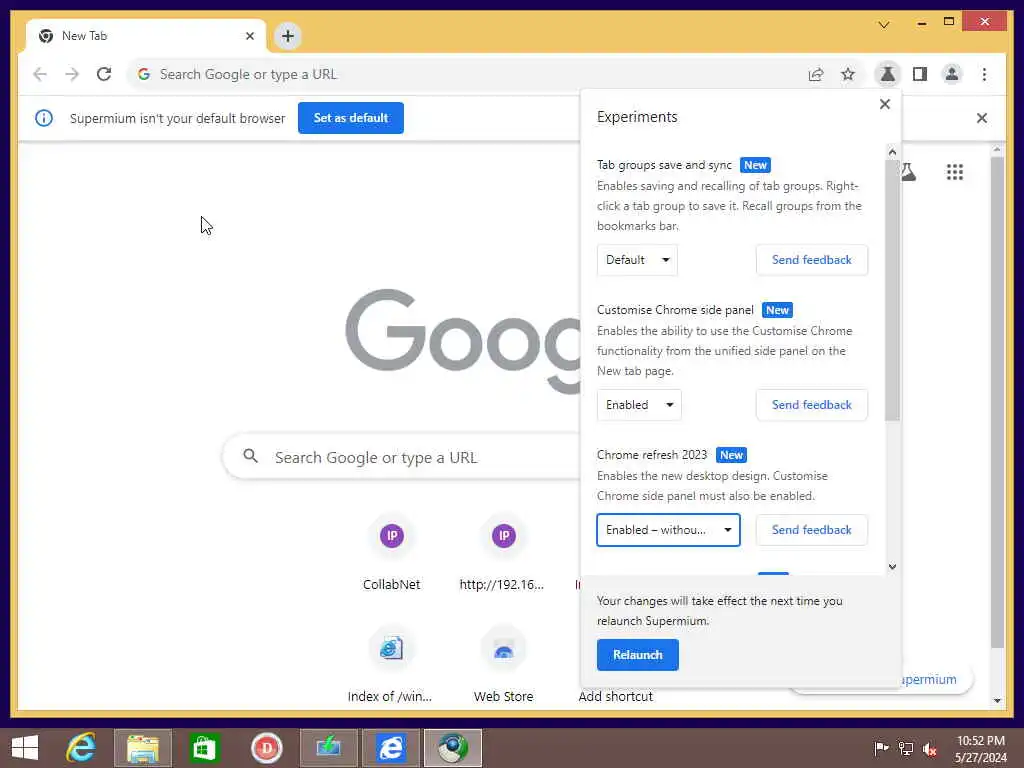The height and width of the screenshot is (768, 1024).
Task: Open File Explorer from taskbar
Action: [142, 748]
